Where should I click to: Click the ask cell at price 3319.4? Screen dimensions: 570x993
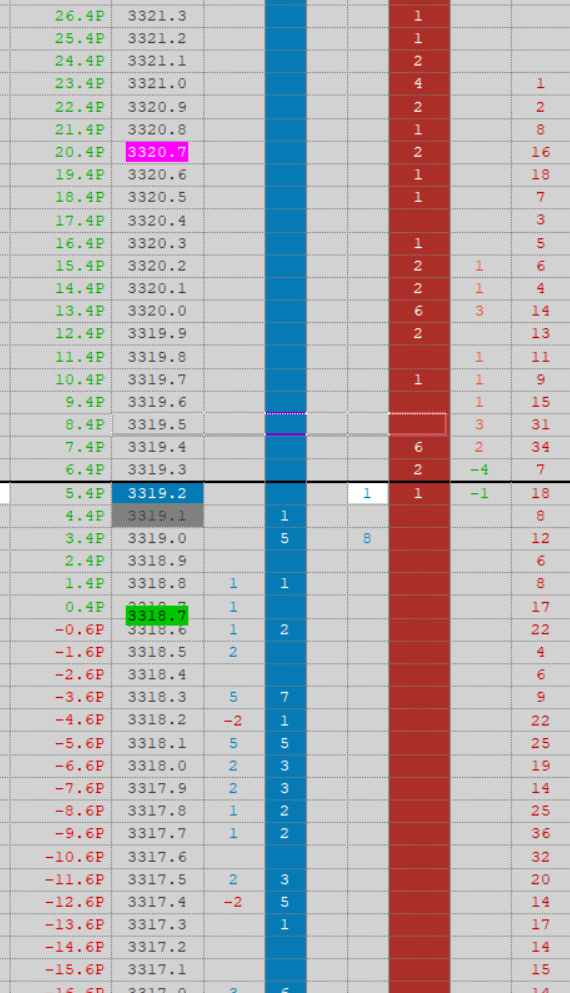(x=419, y=447)
